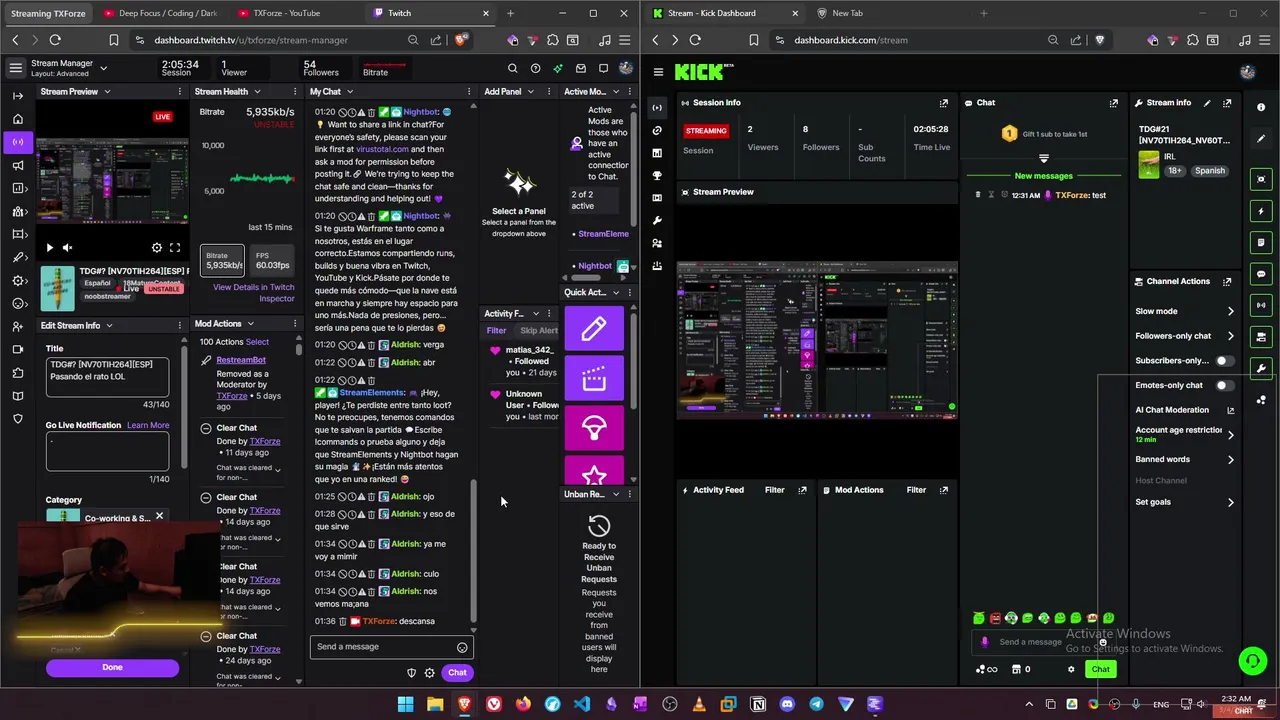Expand Stream Manager layout dropdown
The image size is (1280, 720).
tap(103, 68)
